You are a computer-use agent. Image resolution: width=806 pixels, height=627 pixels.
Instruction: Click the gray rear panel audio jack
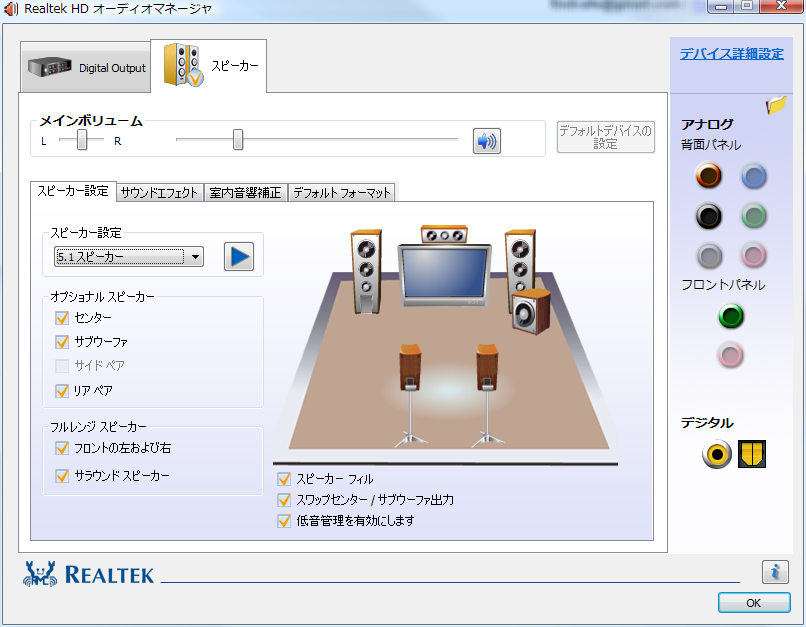point(709,255)
